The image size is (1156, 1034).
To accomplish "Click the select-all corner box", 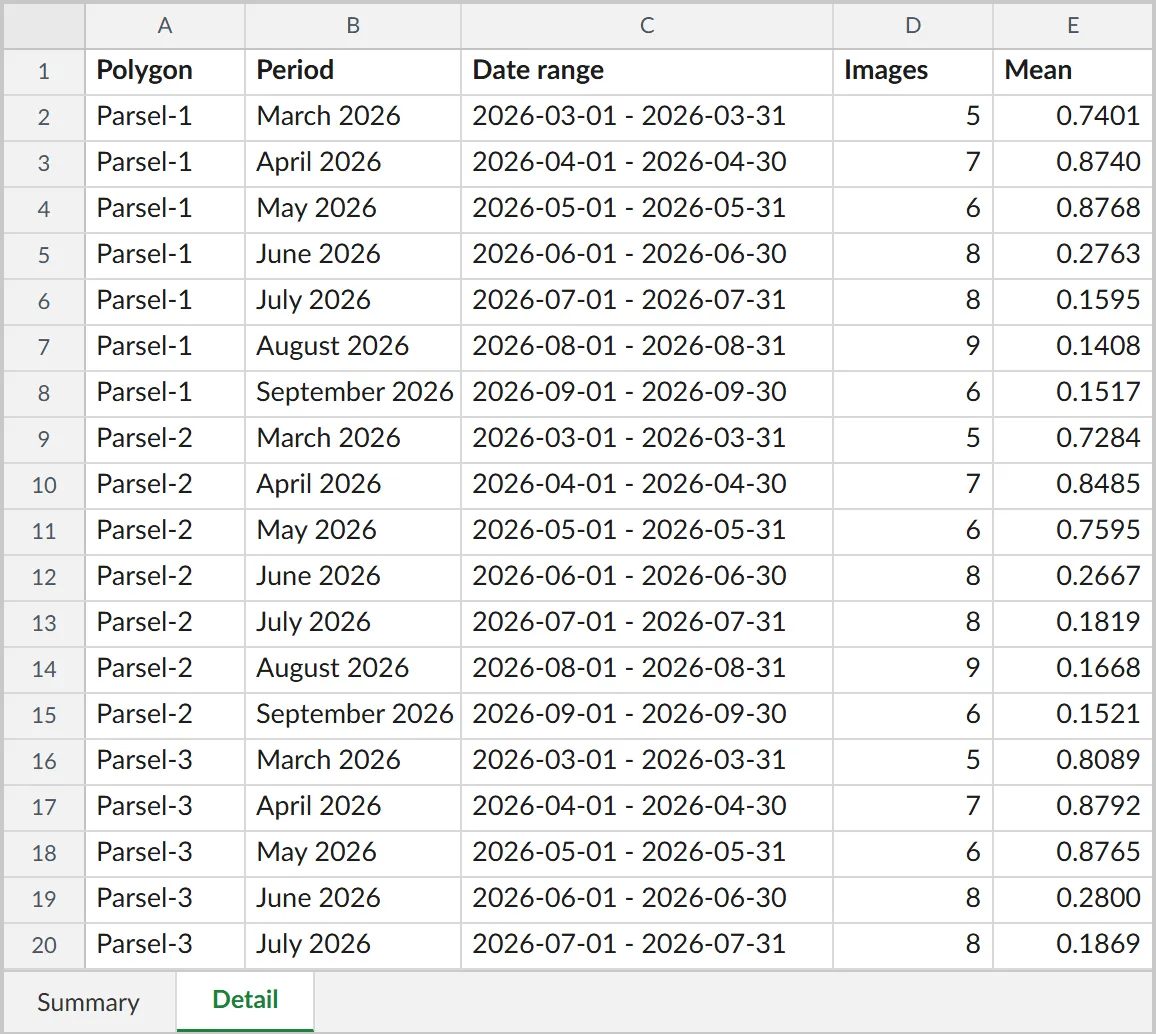I will 44,26.
